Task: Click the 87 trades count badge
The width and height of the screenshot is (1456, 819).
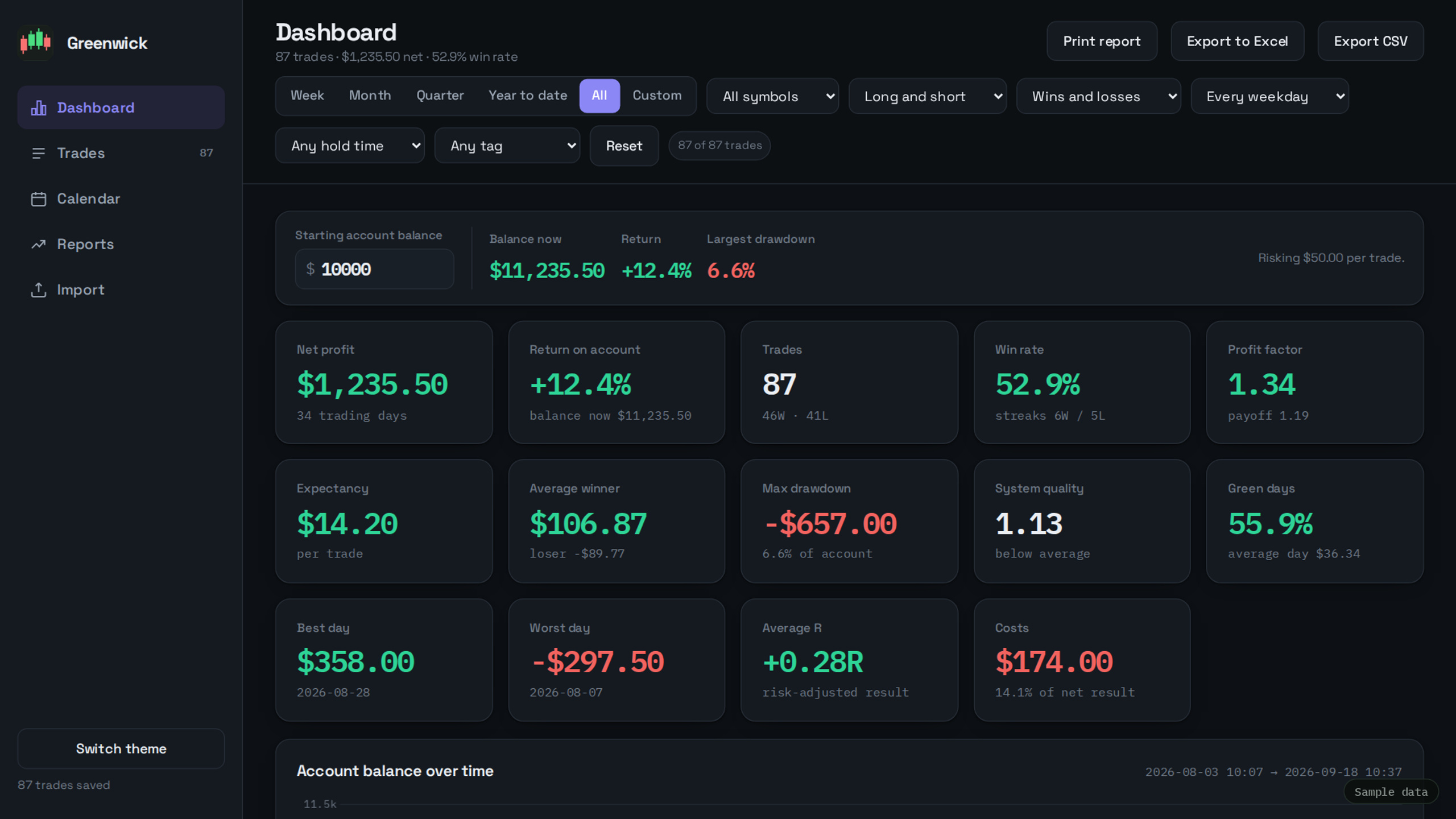Action: 206,153
